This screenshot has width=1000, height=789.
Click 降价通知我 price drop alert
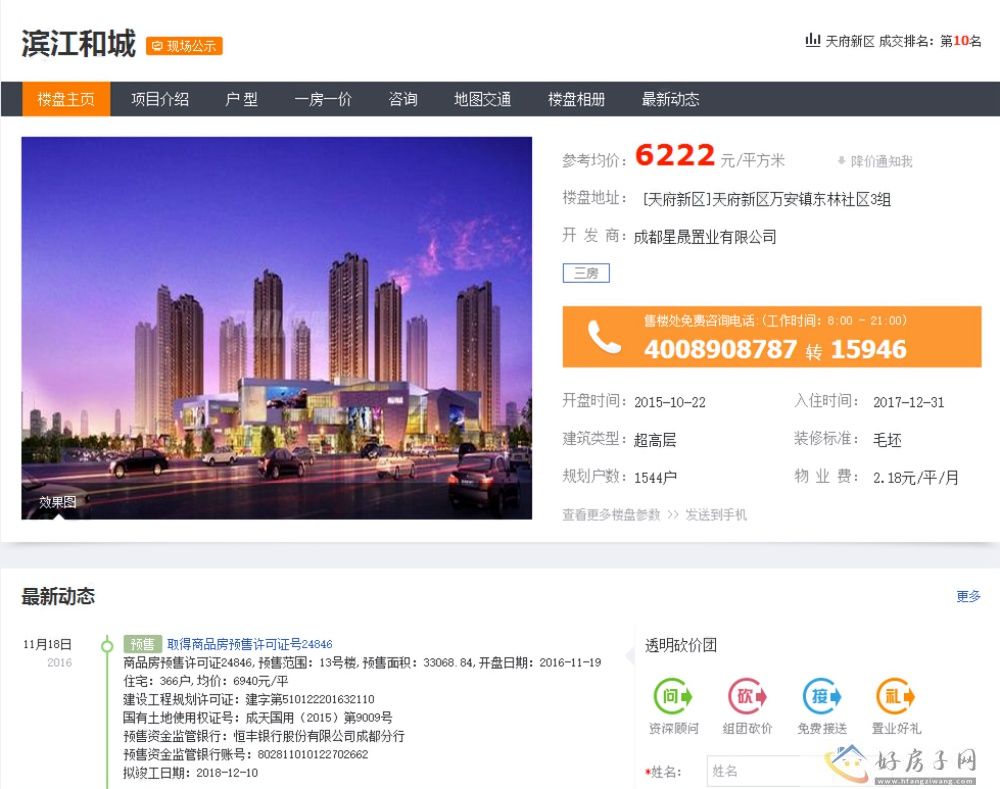pyautogui.click(x=875, y=161)
